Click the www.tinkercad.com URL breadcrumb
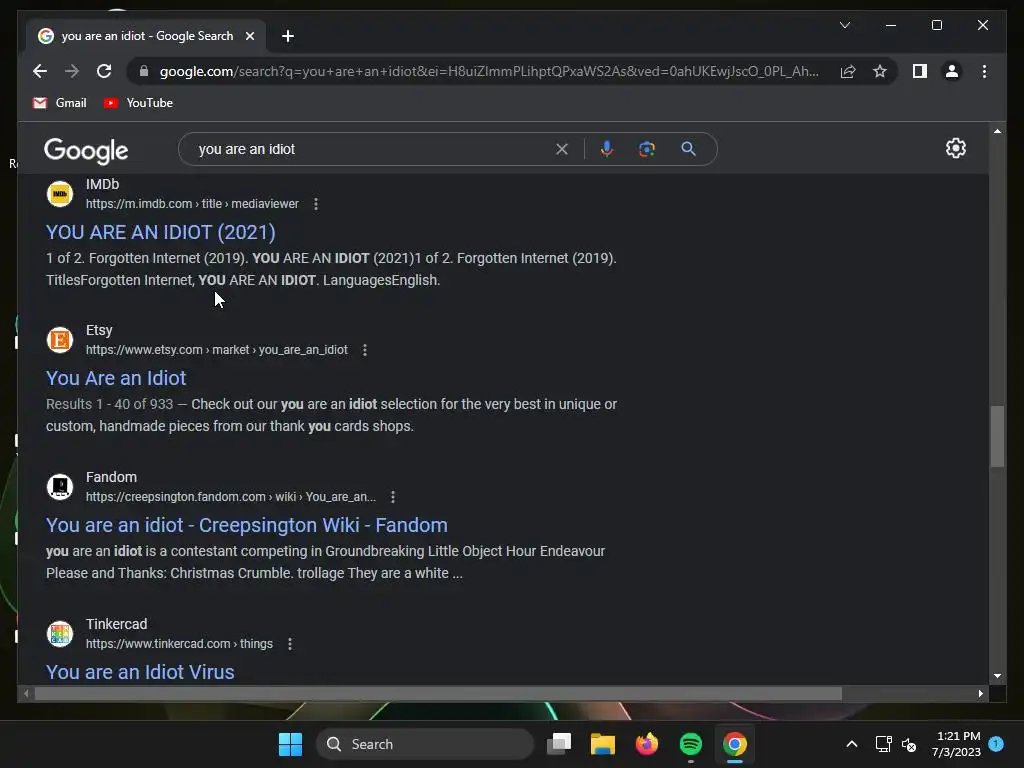Screen dimensions: 1024x768 [x=179, y=644]
